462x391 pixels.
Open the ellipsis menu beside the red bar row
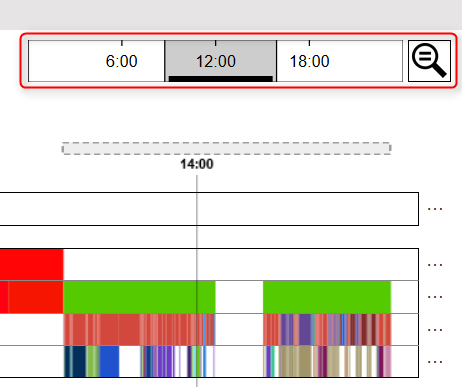(x=435, y=265)
